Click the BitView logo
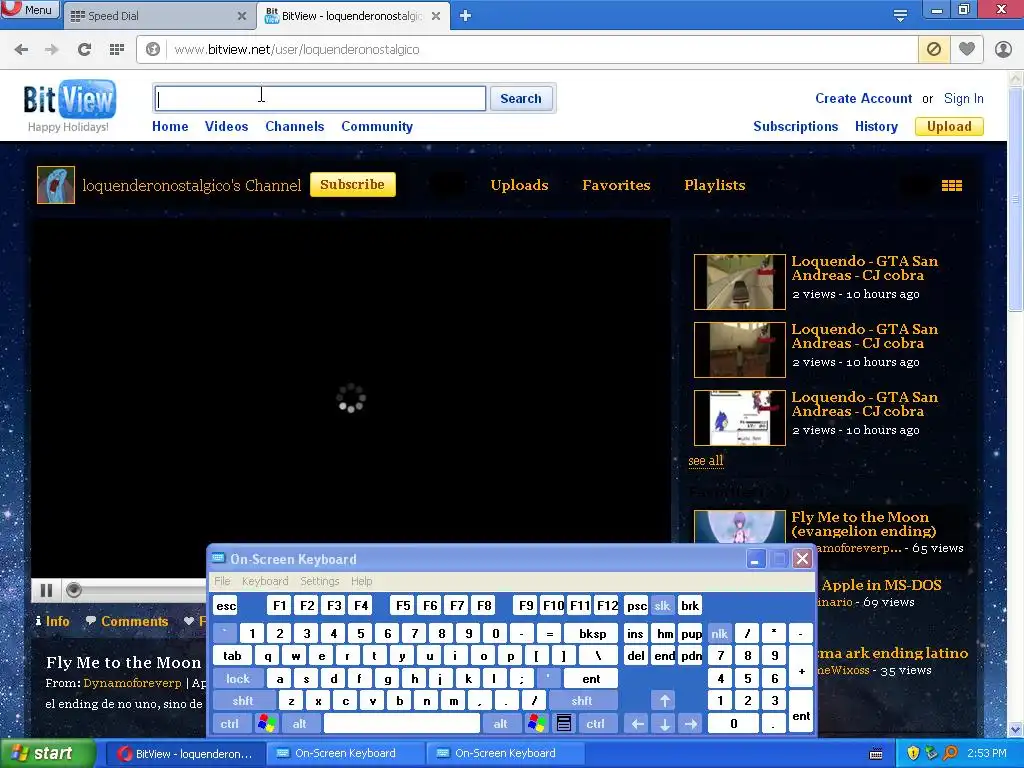The height and width of the screenshot is (768, 1024). [x=69, y=99]
